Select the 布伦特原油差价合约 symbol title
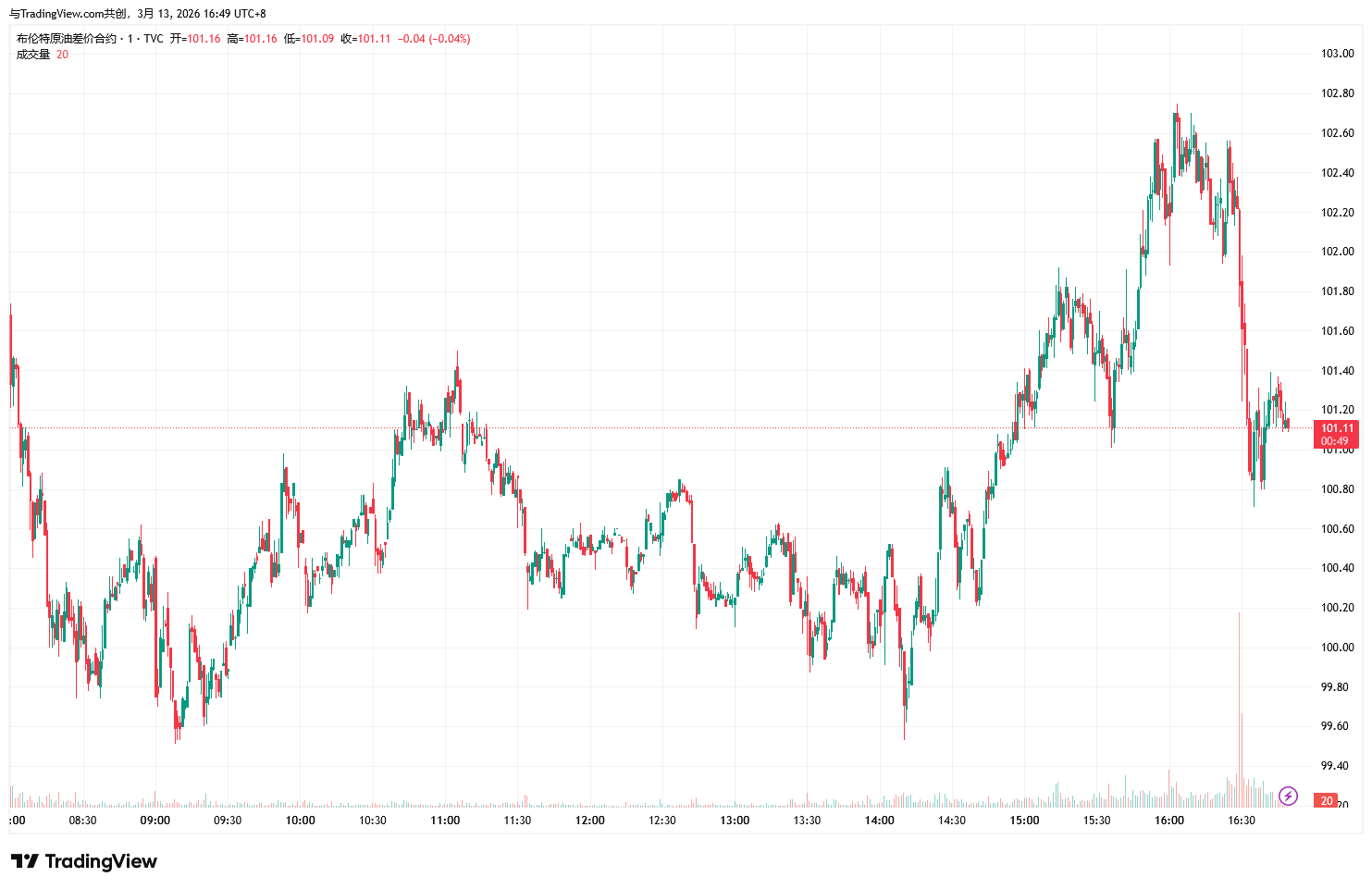1372x889 pixels. point(67,39)
